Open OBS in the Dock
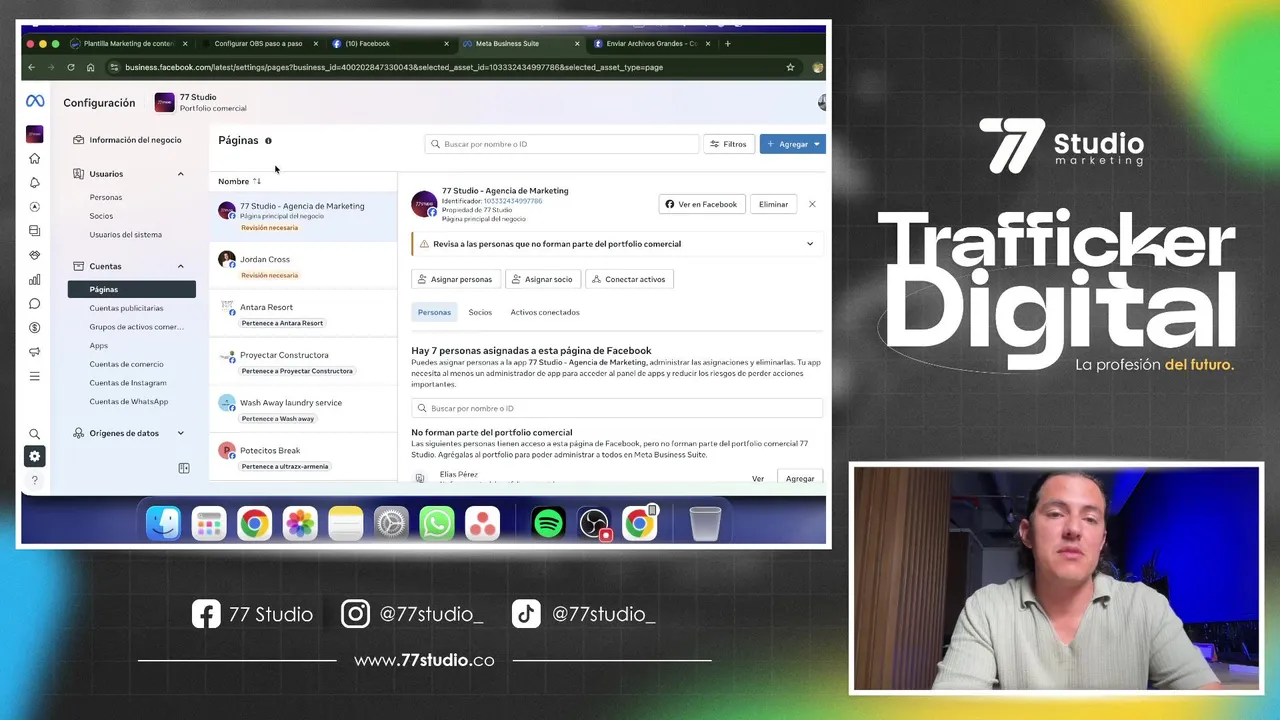 click(x=594, y=523)
